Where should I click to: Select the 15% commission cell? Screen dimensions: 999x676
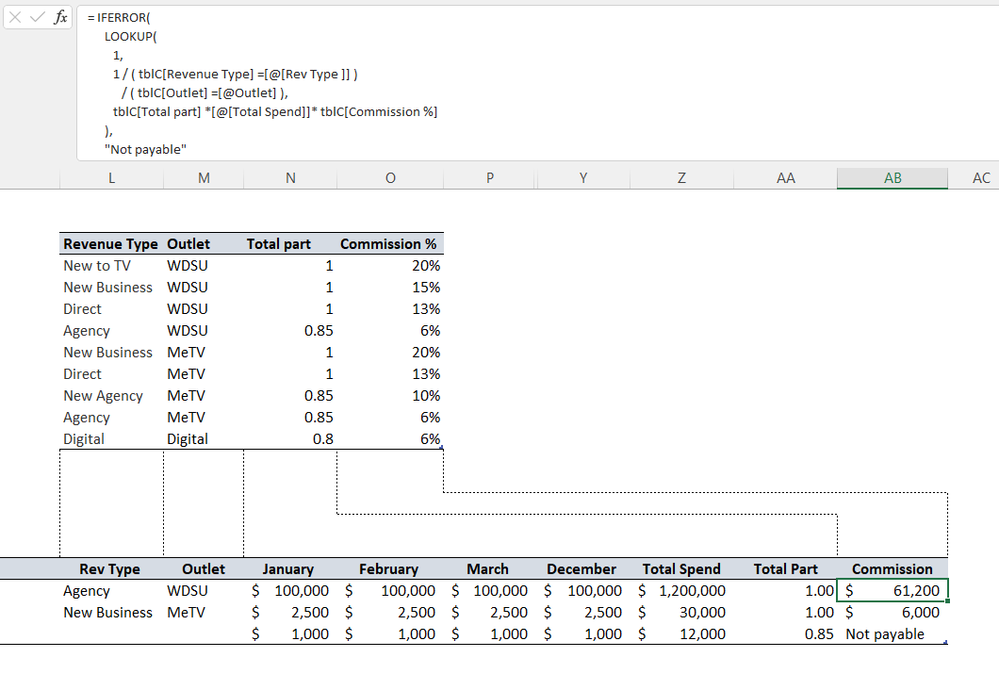391,287
